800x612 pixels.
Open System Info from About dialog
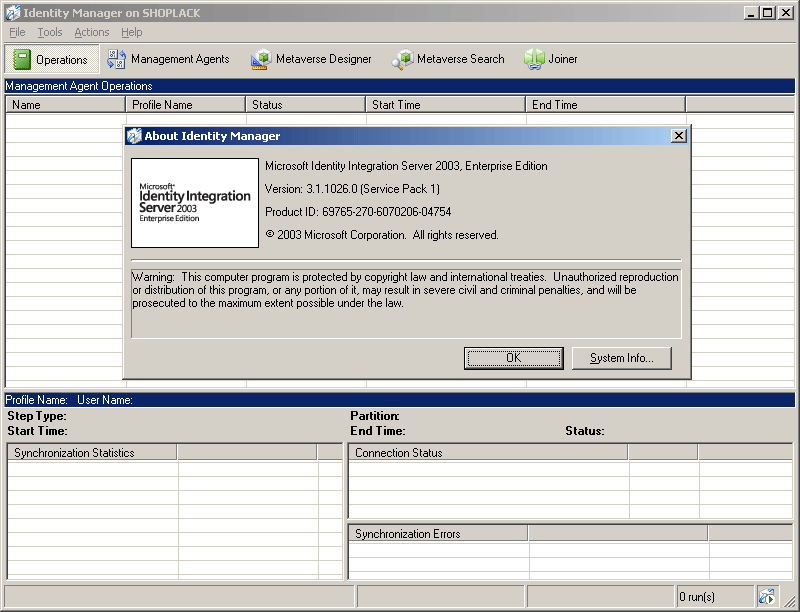pyautogui.click(x=621, y=358)
